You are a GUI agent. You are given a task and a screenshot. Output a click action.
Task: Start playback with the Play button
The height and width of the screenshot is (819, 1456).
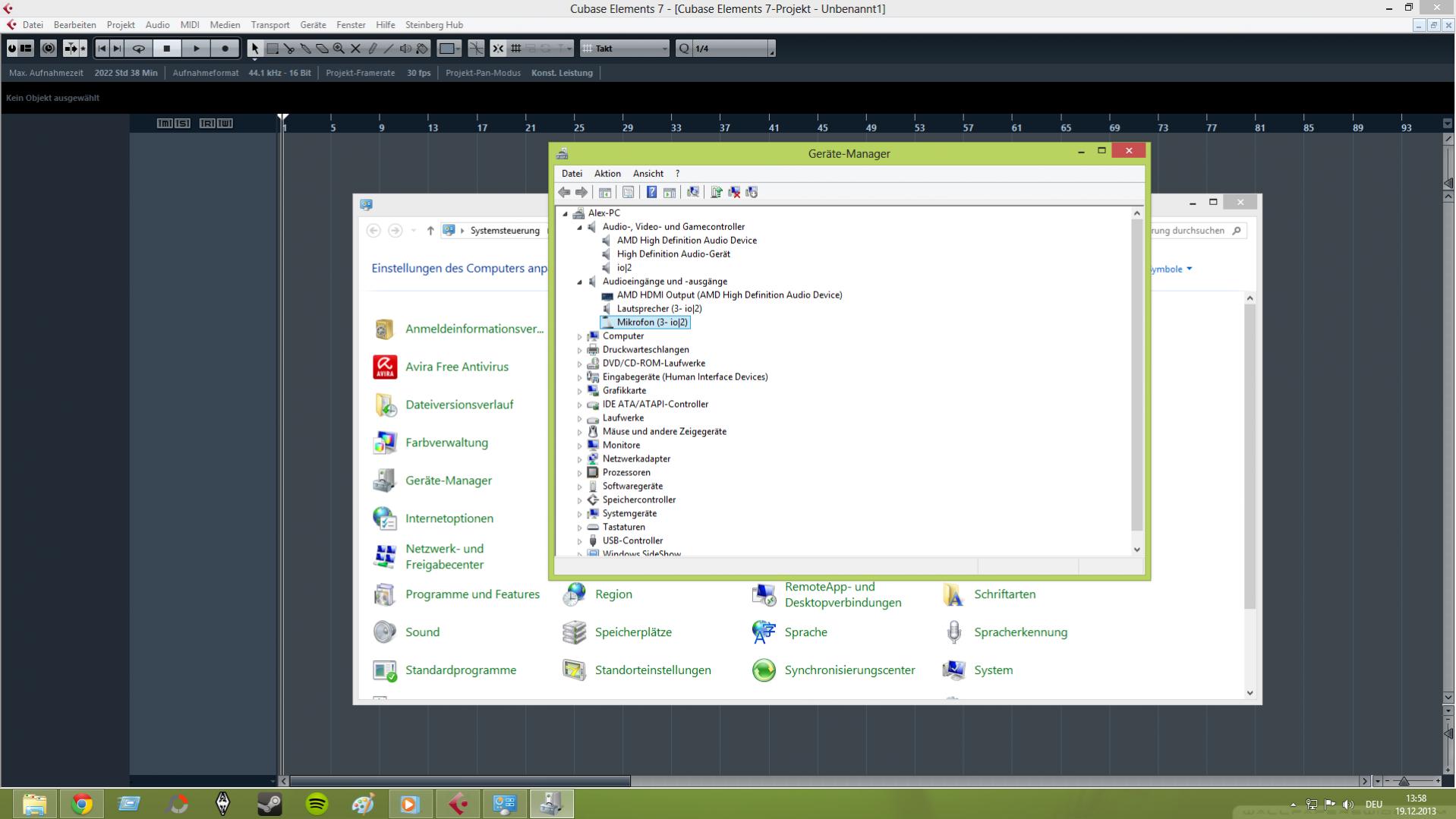pos(197,49)
